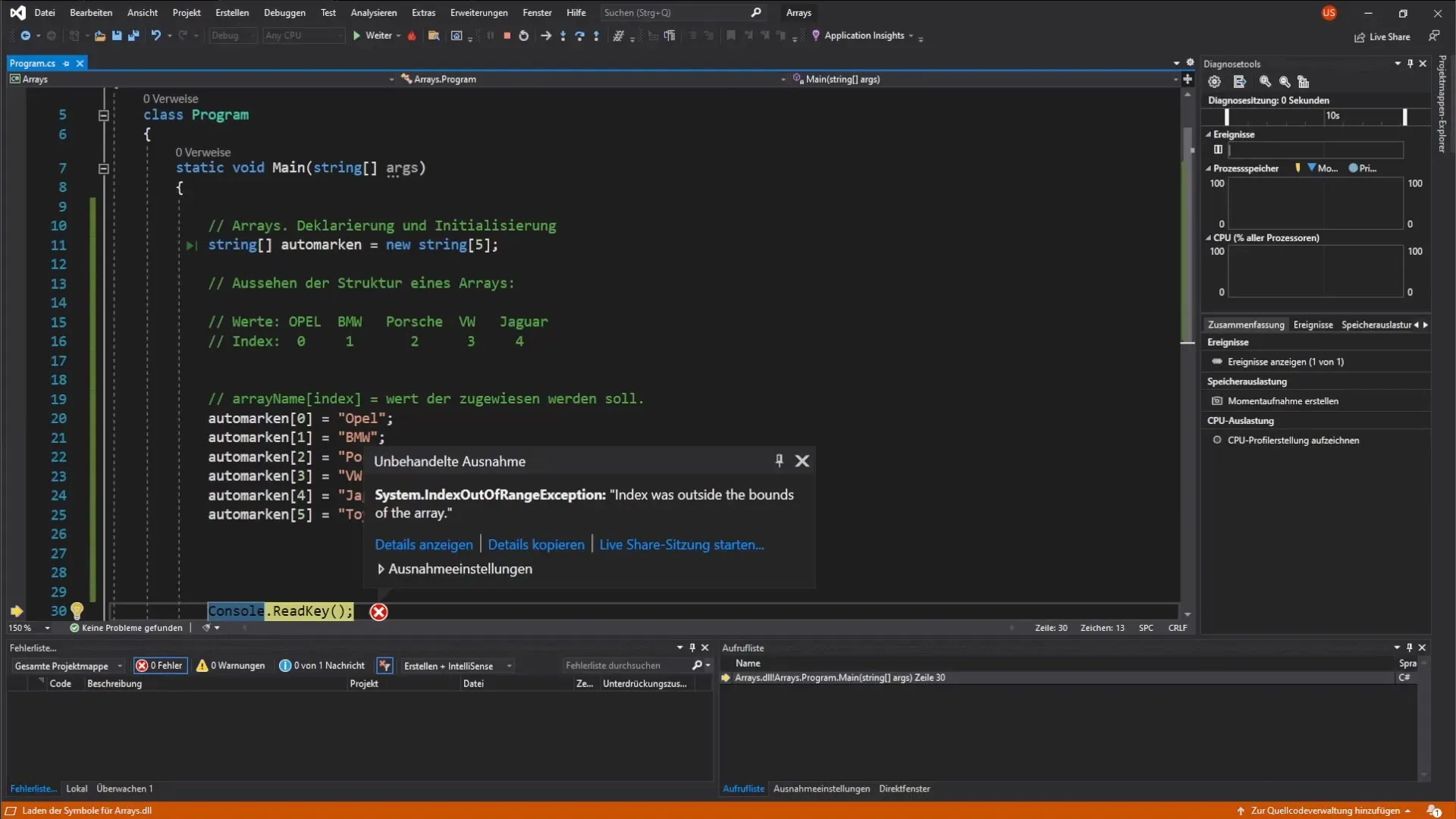Screen dimensions: 1456x819
Task: Click Details kopieren link
Action: point(536,544)
